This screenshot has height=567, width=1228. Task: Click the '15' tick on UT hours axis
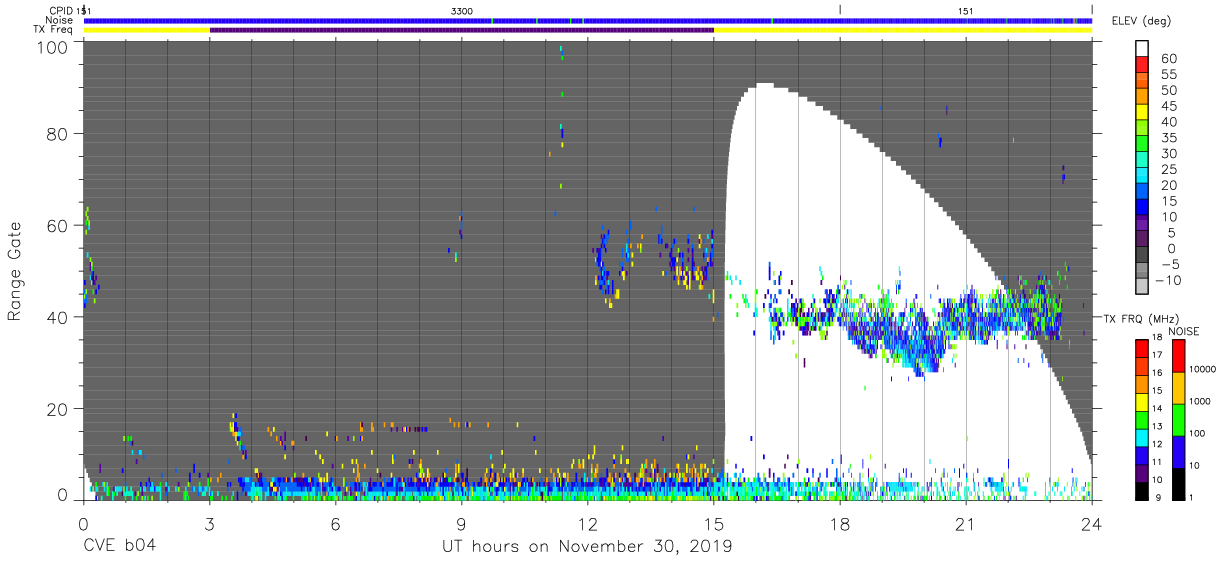(x=714, y=524)
